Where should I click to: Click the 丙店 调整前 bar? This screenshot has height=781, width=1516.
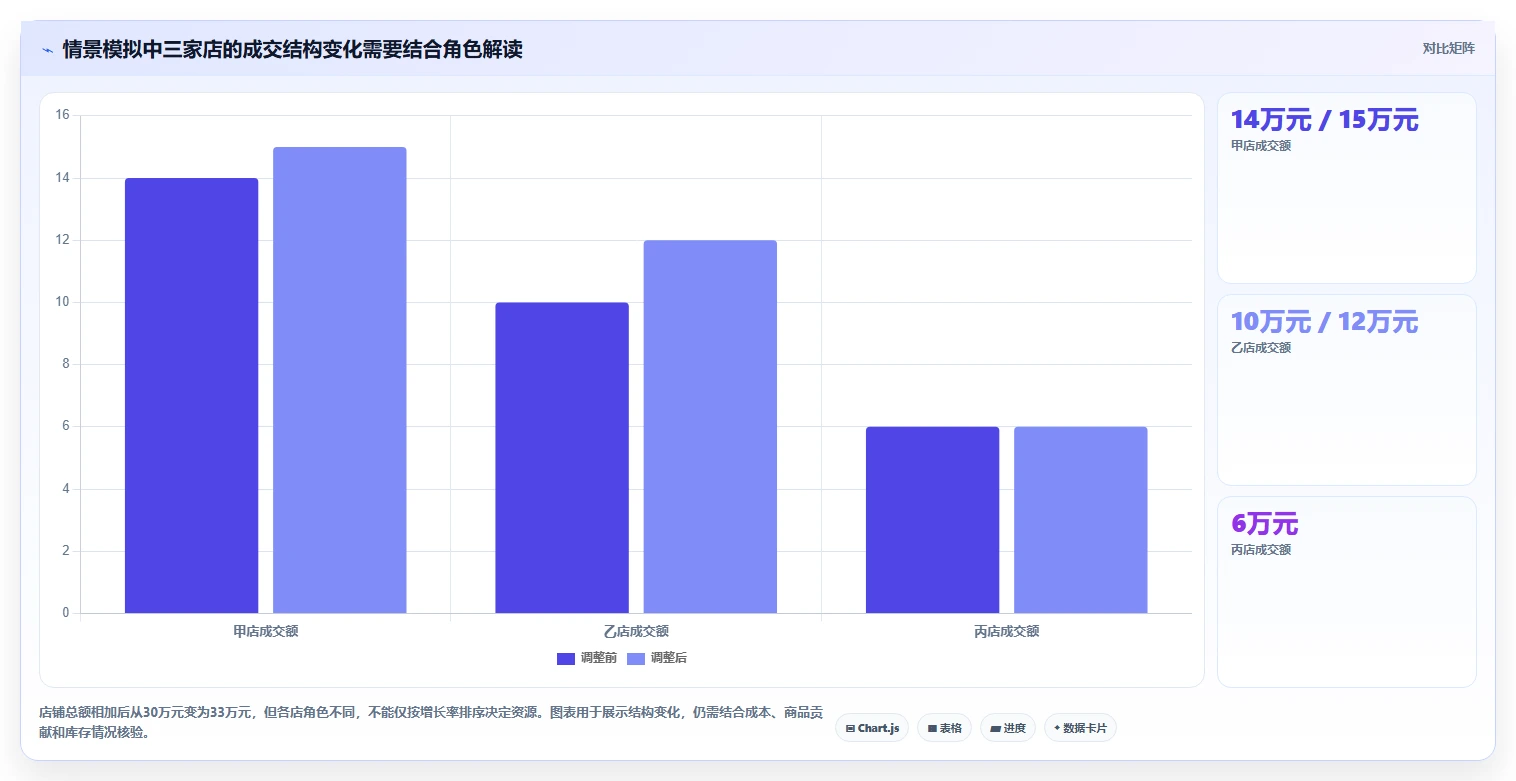pos(932,520)
